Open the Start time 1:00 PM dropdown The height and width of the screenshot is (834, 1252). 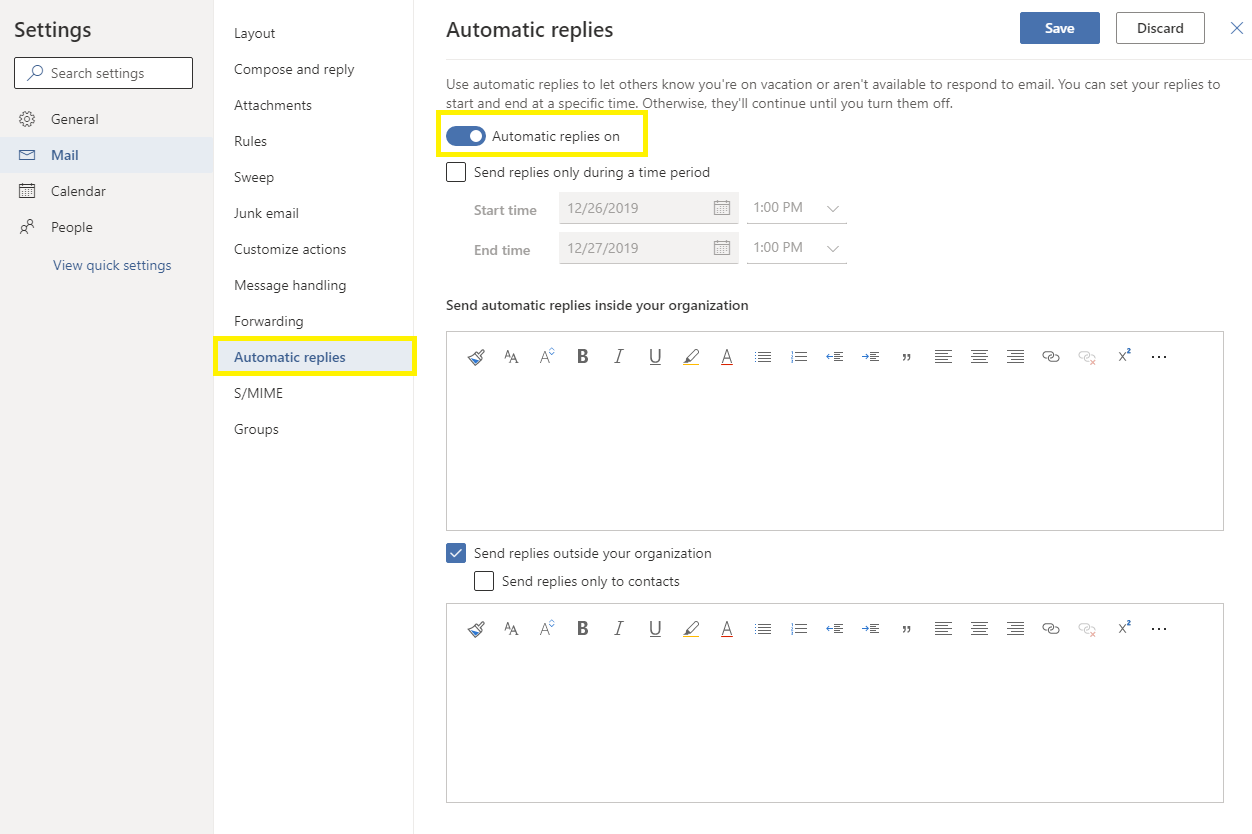pos(797,208)
